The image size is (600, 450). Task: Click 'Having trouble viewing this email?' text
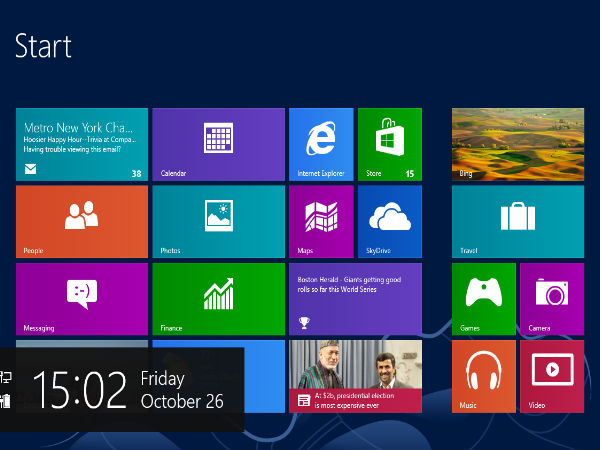(72, 150)
